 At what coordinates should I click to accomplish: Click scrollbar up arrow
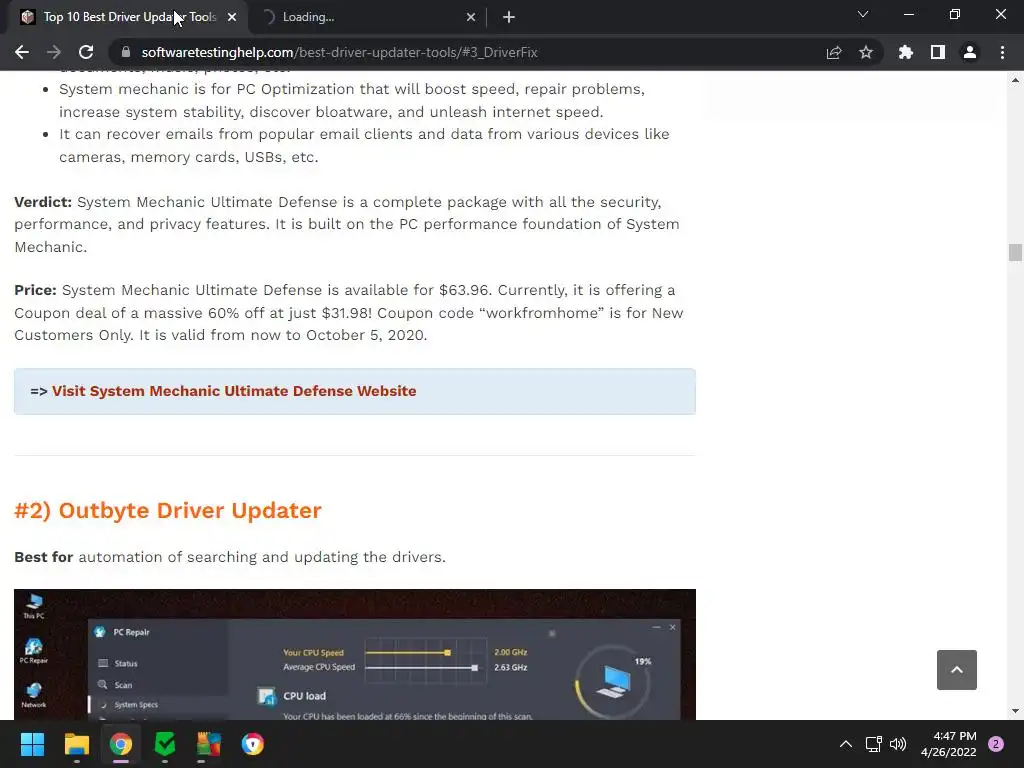click(1015, 80)
